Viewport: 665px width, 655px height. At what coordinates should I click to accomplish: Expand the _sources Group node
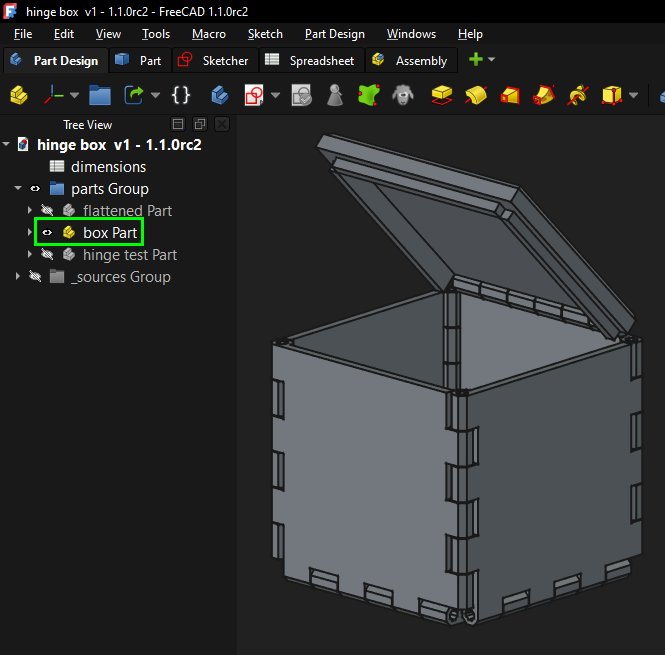tap(18, 276)
